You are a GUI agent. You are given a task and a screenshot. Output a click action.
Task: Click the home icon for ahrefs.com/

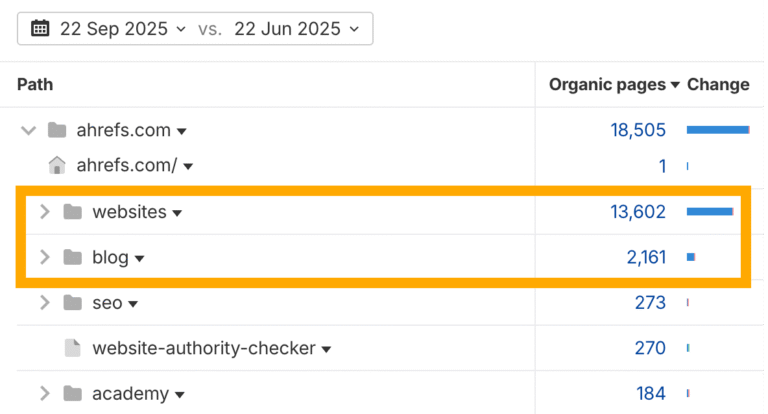click(x=57, y=166)
